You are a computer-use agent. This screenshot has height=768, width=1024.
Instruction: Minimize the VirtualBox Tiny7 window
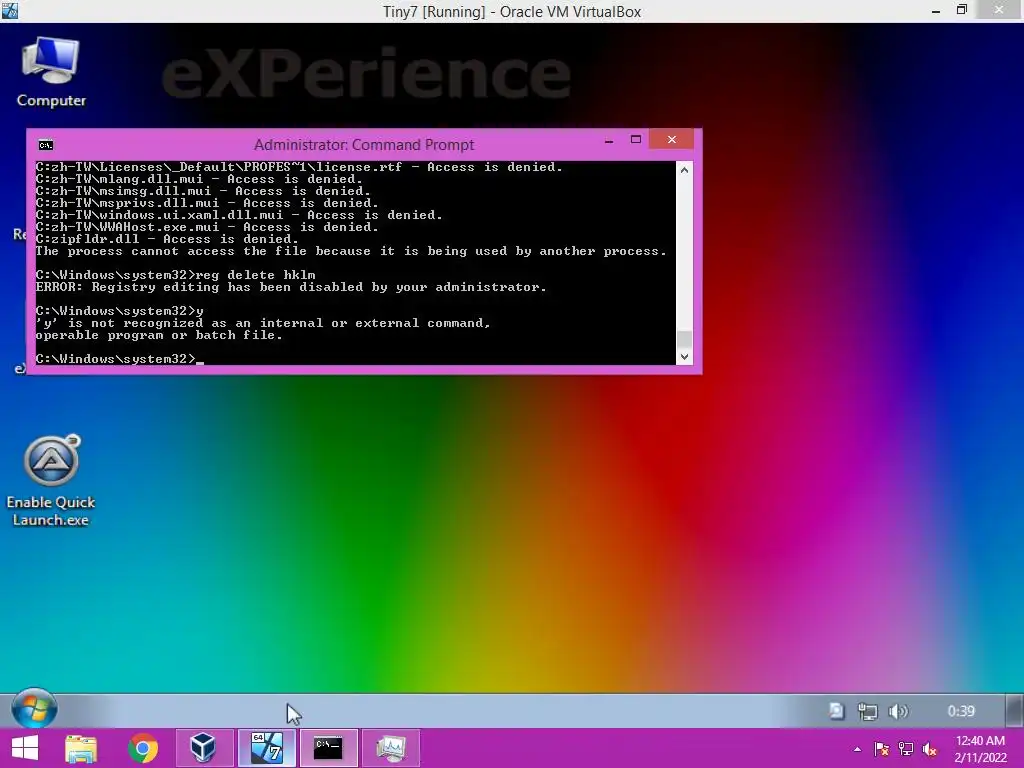[936, 11]
